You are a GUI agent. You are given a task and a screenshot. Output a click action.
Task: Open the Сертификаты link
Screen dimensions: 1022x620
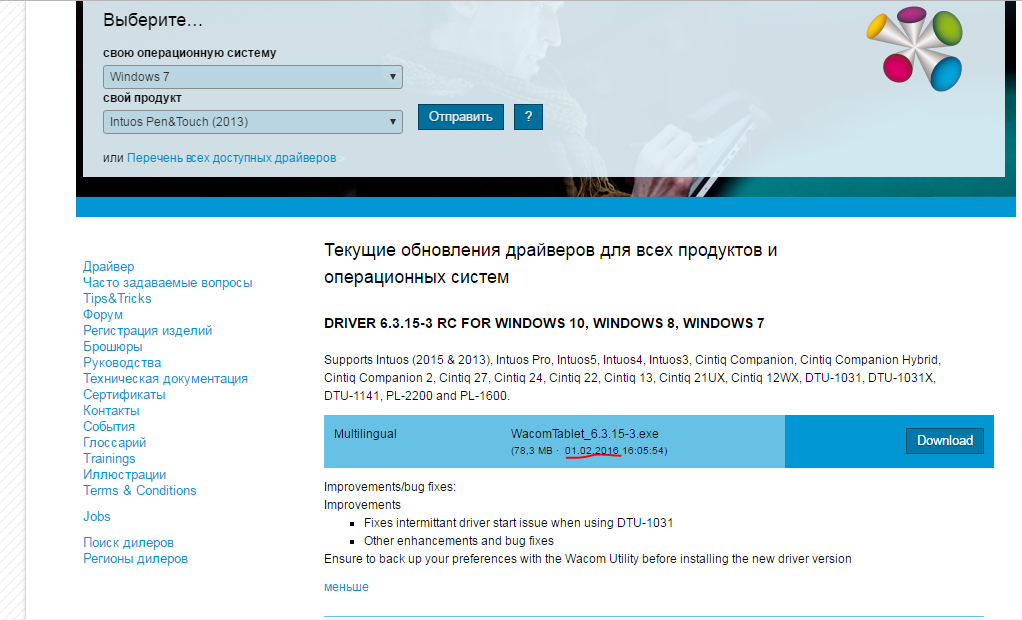point(124,394)
